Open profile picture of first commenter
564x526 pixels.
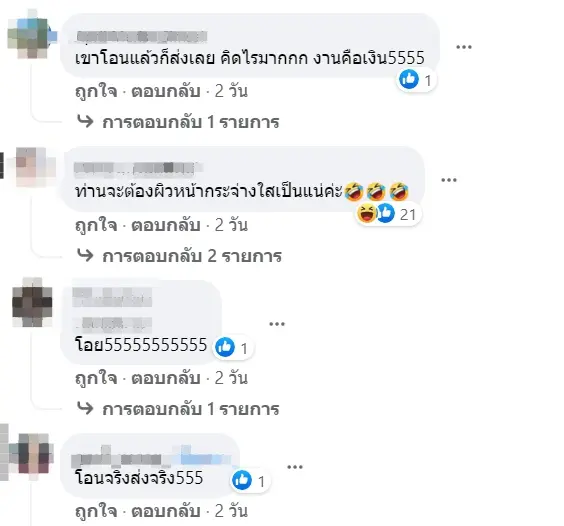click(x=32, y=34)
